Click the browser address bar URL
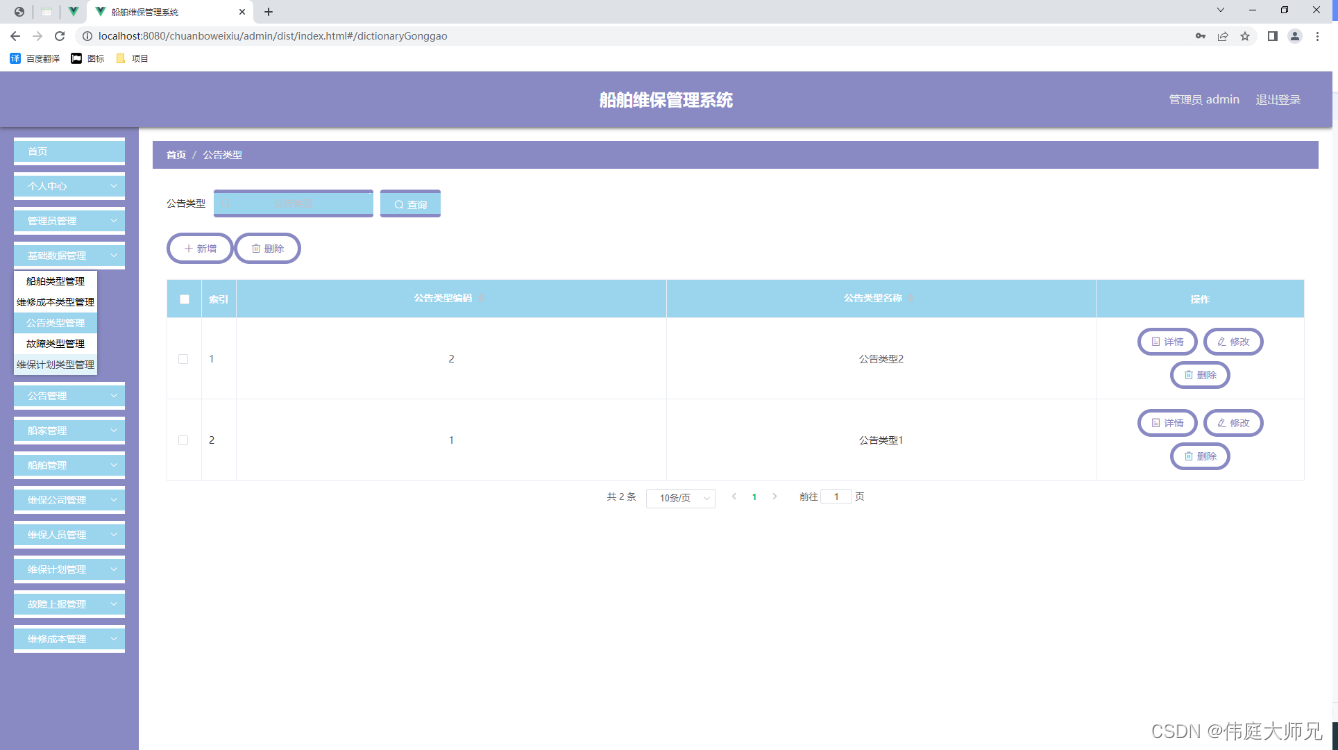The height and width of the screenshot is (750, 1338). [x=272, y=36]
